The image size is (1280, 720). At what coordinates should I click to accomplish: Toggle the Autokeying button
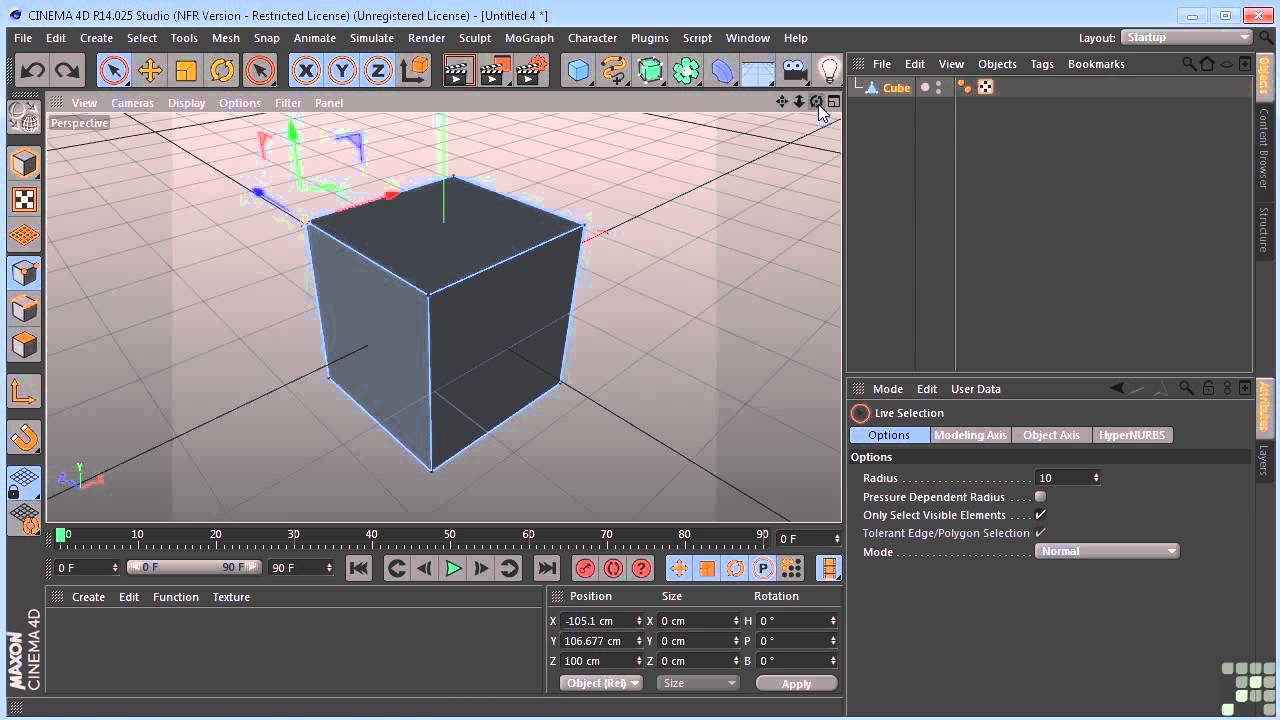[613, 569]
